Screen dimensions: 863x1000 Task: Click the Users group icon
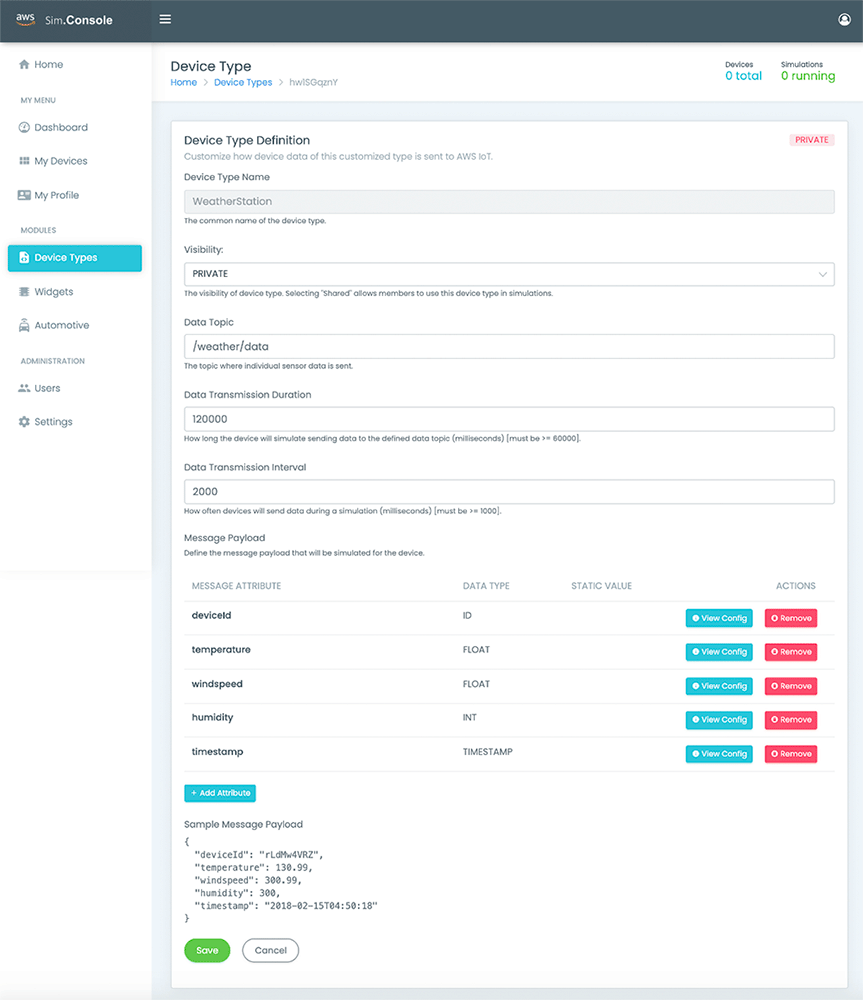click(24, 388)
